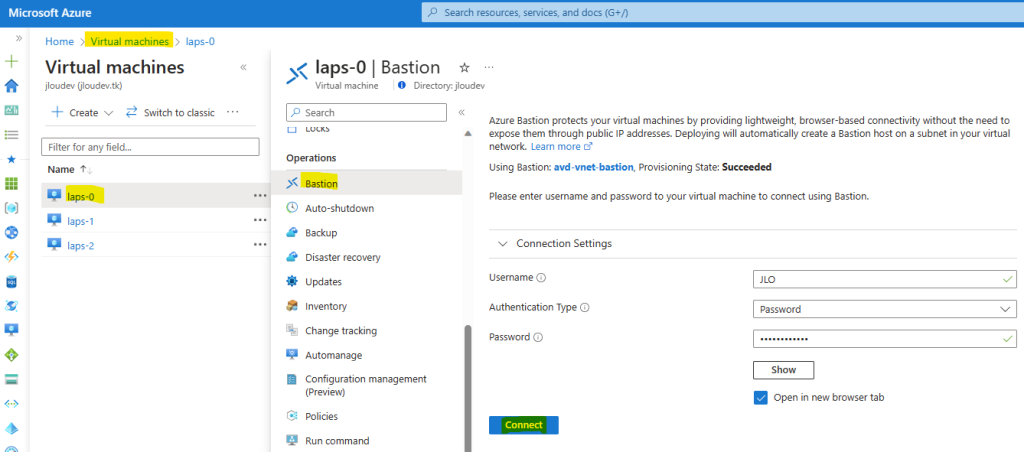Focus the top resources search bar
The image size is (1024, 452).
[x=722, y=12]
